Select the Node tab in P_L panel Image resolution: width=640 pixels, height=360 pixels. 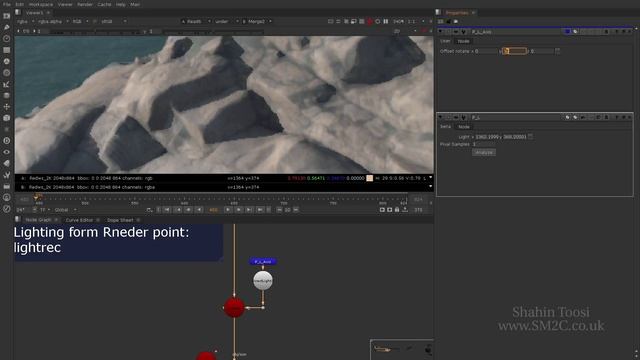coord(464,127)
